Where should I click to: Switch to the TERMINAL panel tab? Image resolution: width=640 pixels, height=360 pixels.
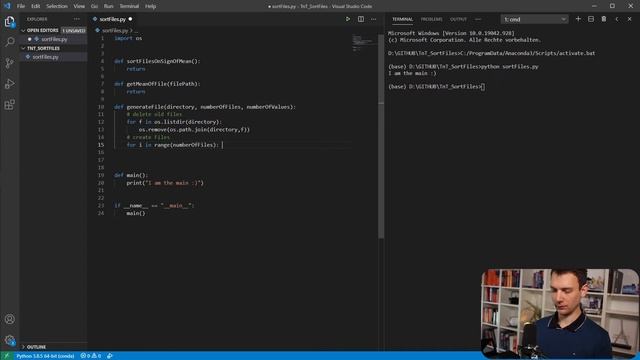tap(402, 19)
